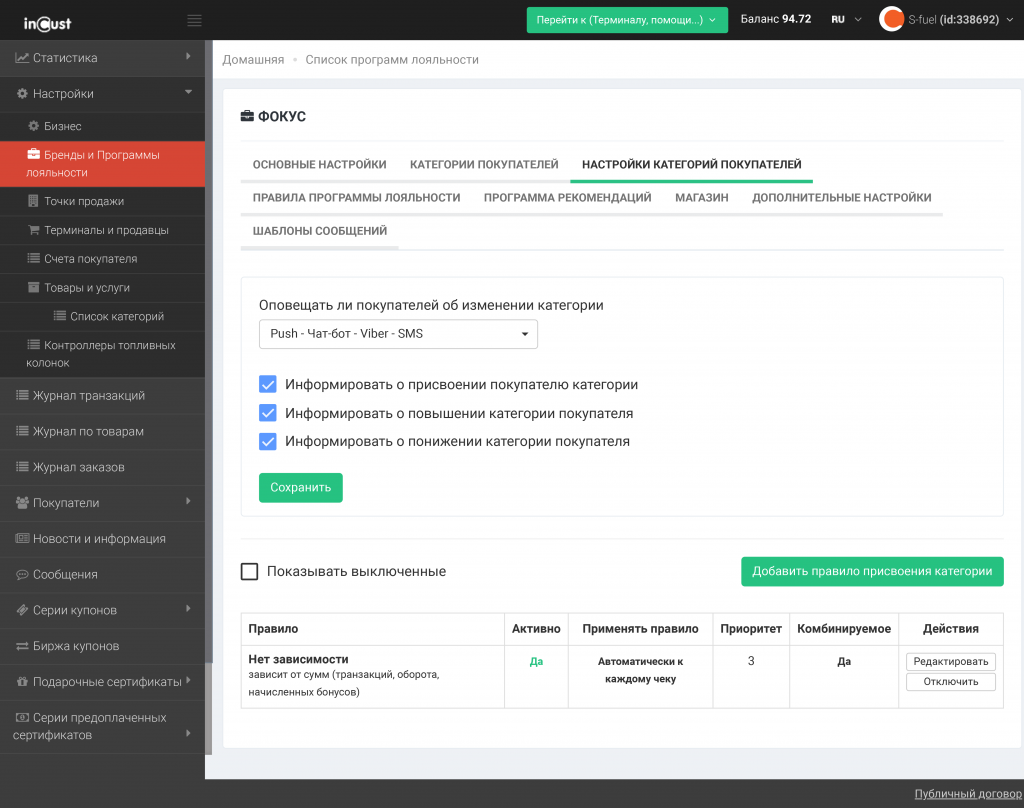Switch to the Основные настройки tab
This screenshot has height=808, width=1024.
[x=319, y=165]
